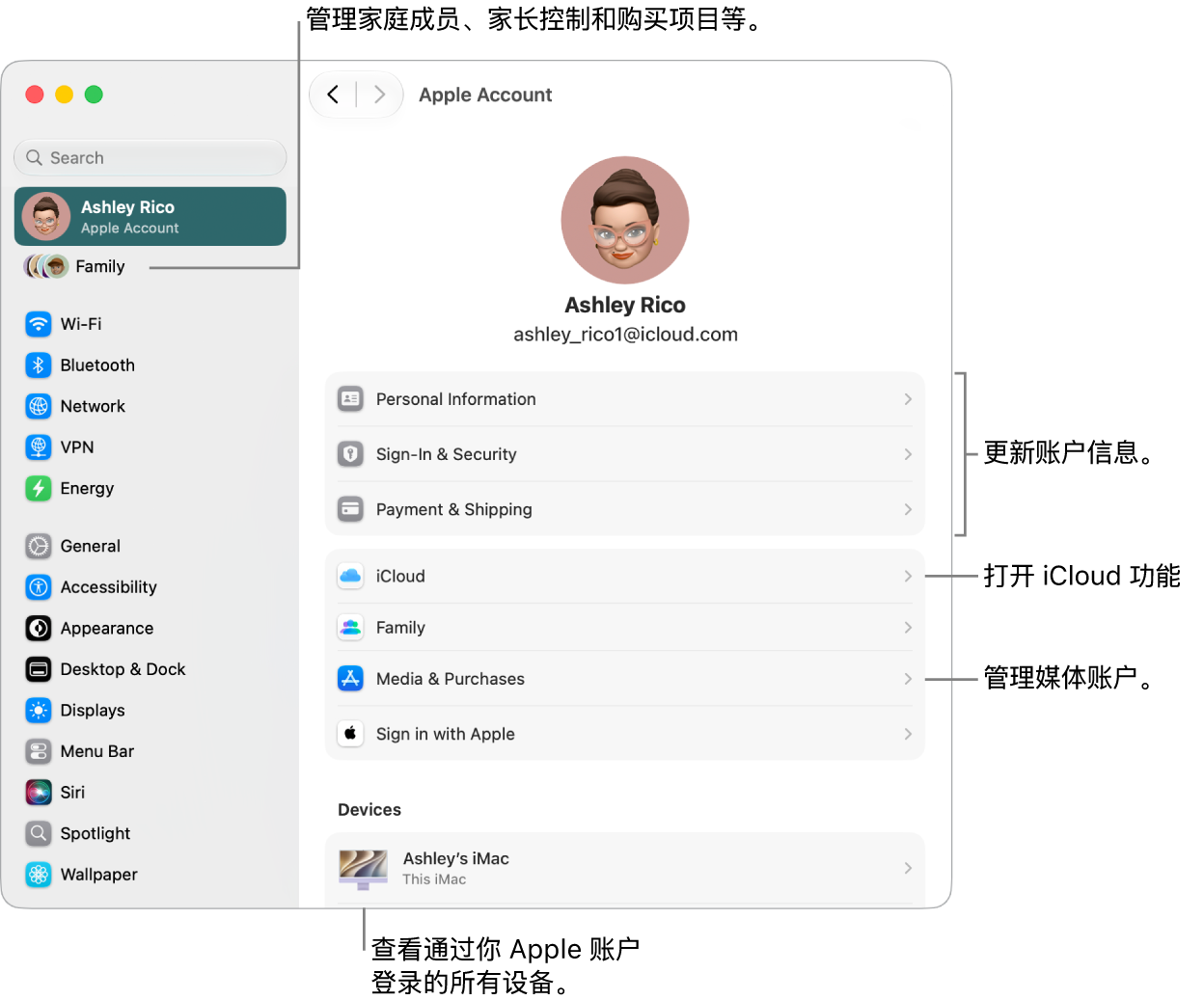Screen dimensions: 1204x1000
Task: Click the "This iMac" subtitle text
Action: tap(434, 879)
